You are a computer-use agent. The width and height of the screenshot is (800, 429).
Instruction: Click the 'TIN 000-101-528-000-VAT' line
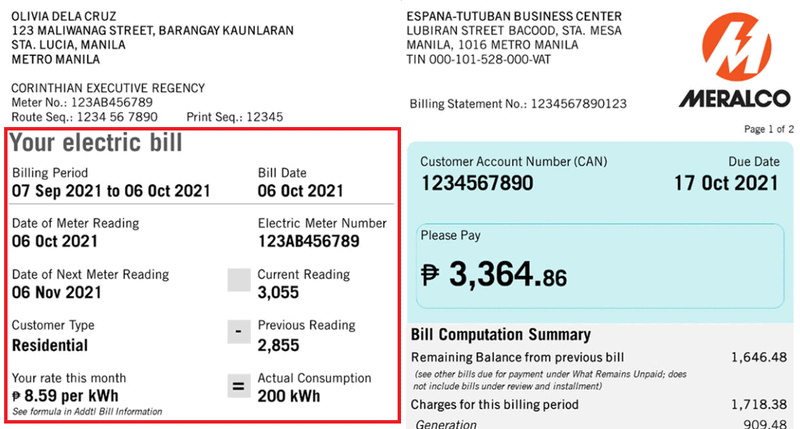coord(479,60)
